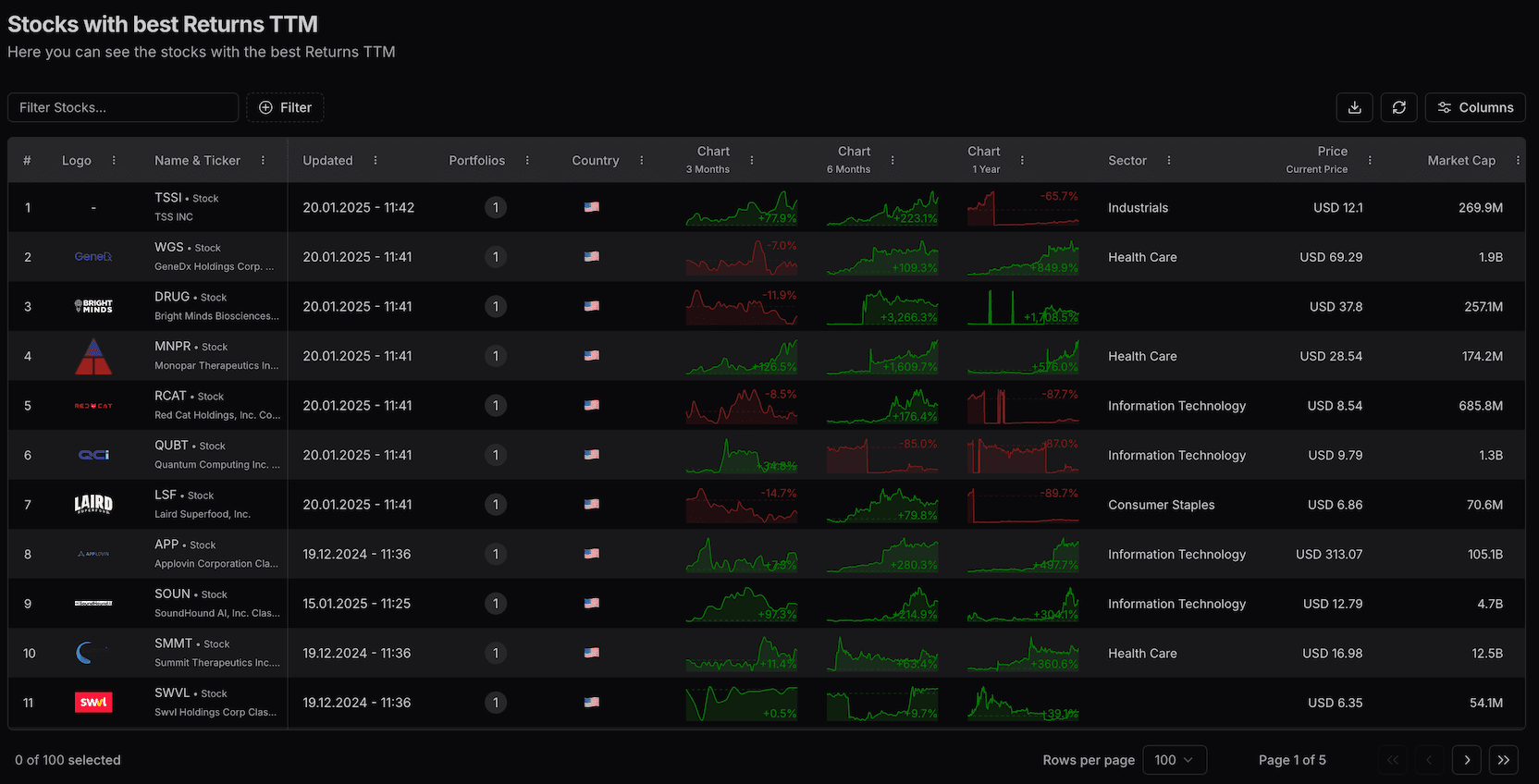Image resolution: width=1539 pixels, height=784 pixels.
Task: Click portfolio count badge for QUBT row
Action: tap(496, 455)
